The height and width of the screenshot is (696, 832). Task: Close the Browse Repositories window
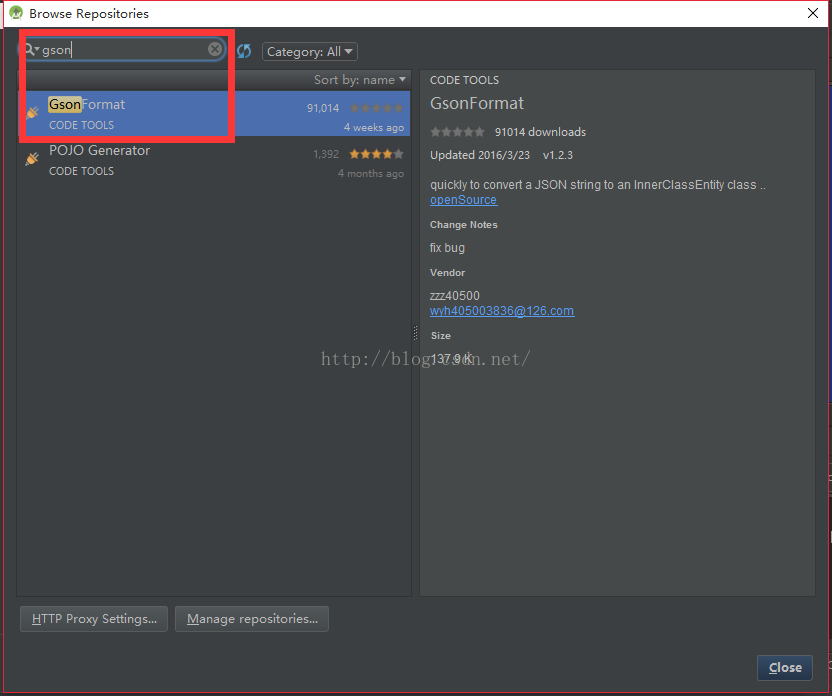pos(812,13)
